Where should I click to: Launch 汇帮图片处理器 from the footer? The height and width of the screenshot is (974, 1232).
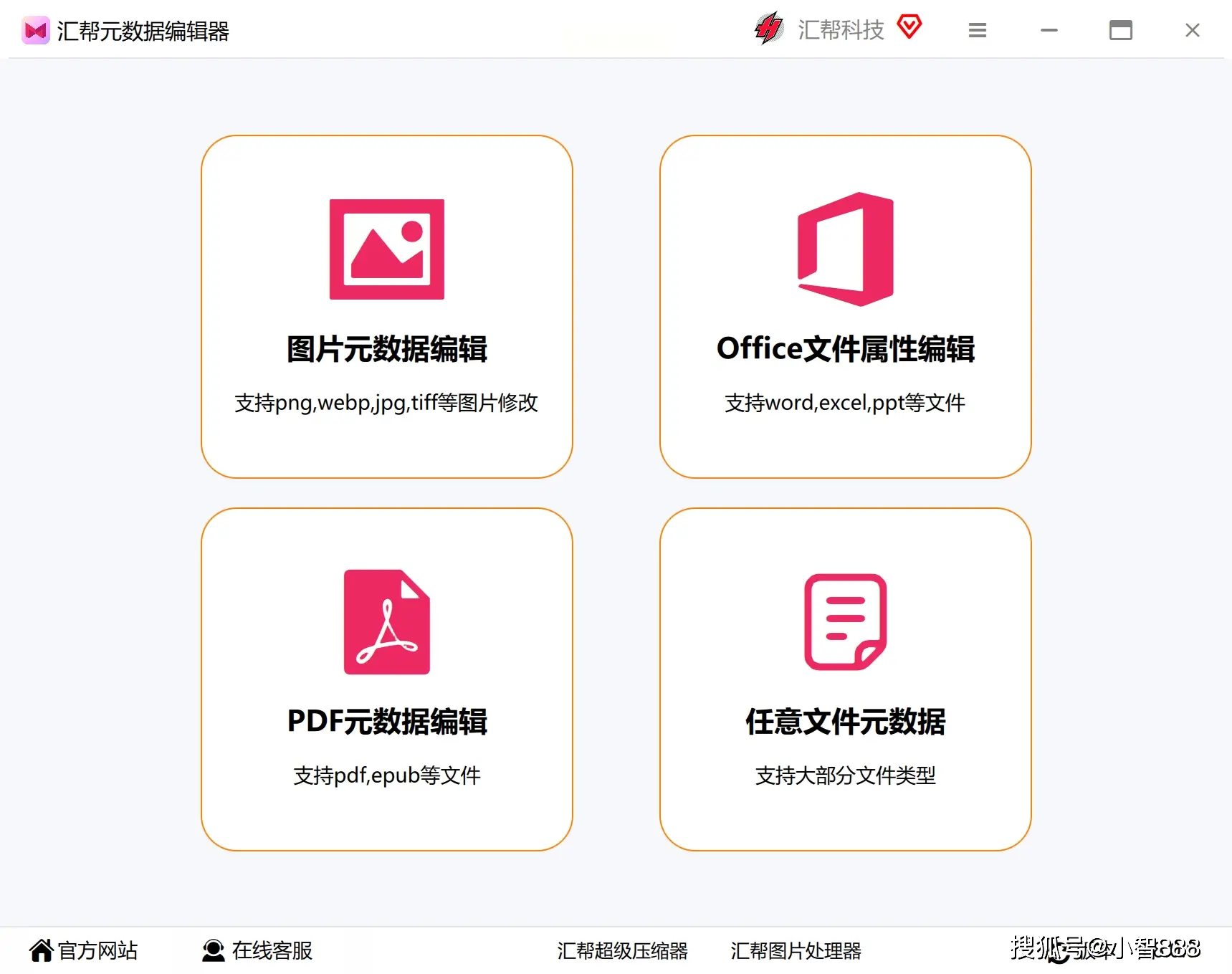[794, 951]
